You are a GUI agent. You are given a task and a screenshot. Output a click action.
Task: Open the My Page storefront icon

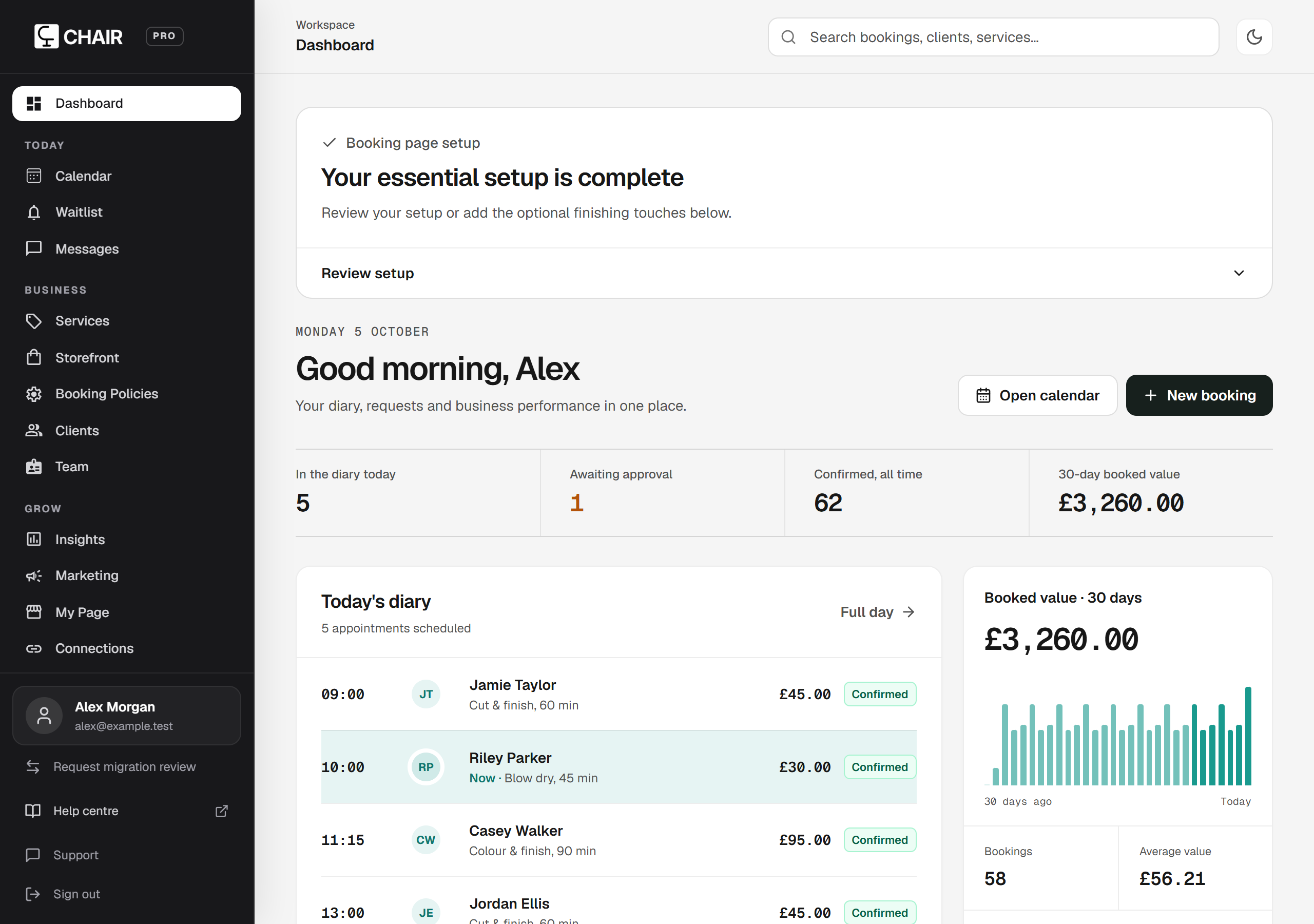[x=34, y=612]
